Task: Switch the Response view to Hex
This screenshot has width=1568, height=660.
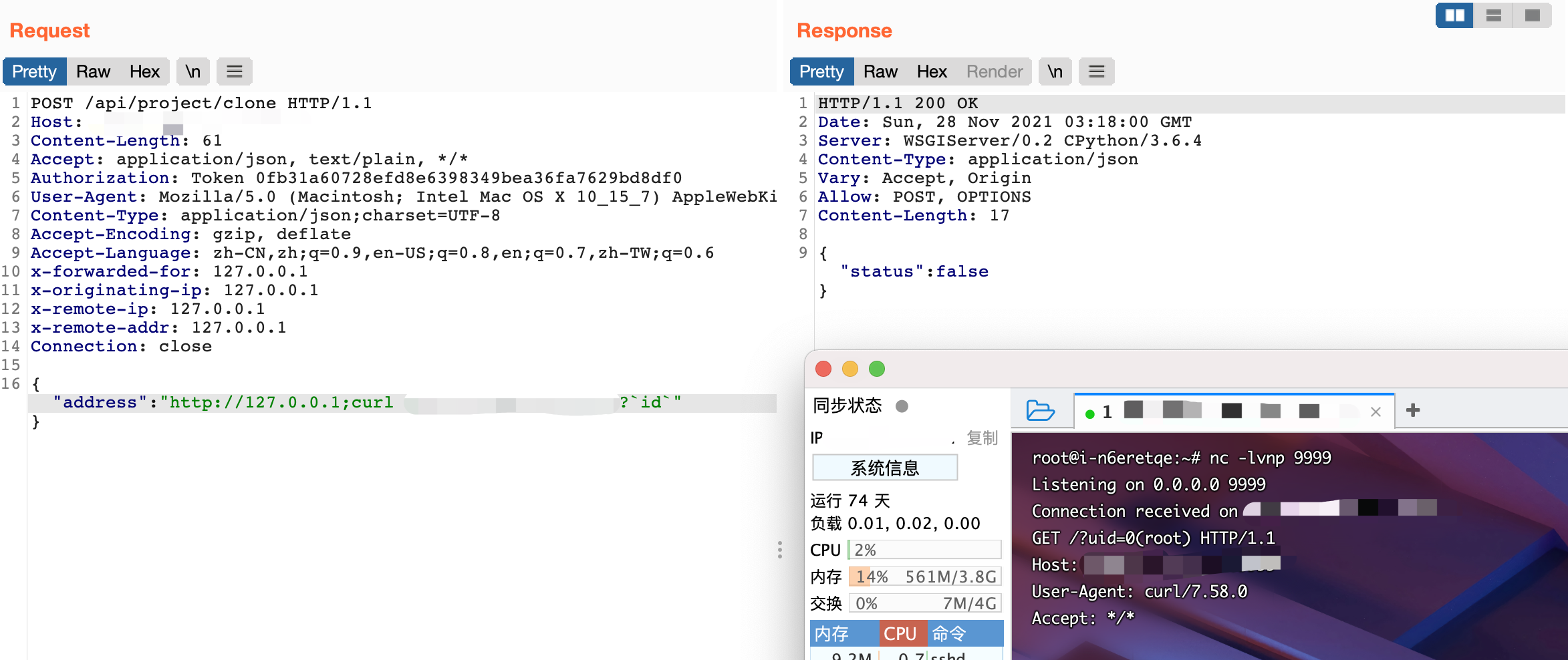Action: coord(931,71)
